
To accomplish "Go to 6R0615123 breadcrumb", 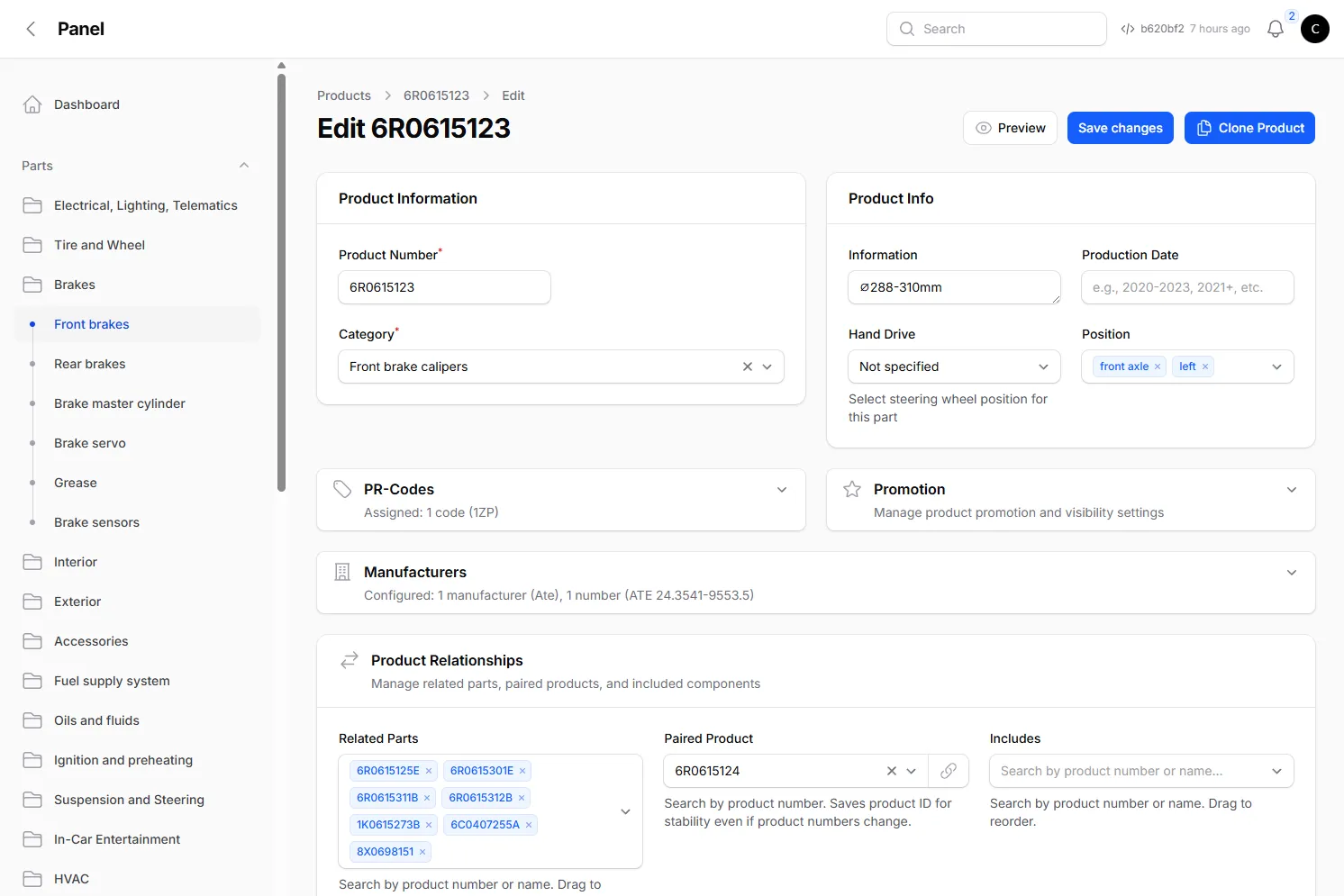I will pos(436,95).
